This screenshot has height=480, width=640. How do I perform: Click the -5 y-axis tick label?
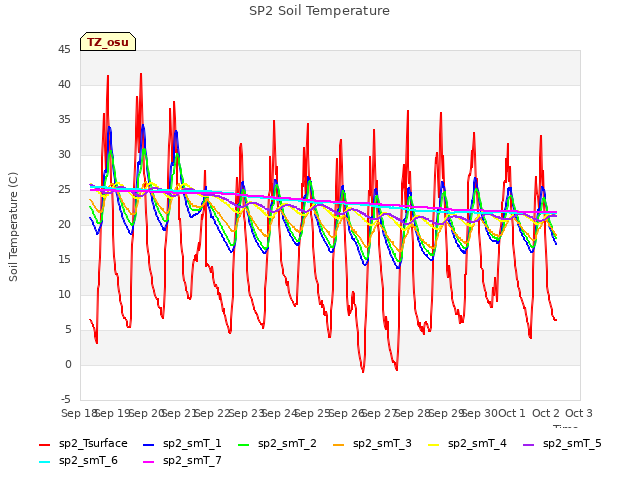[x=66, y=399]
